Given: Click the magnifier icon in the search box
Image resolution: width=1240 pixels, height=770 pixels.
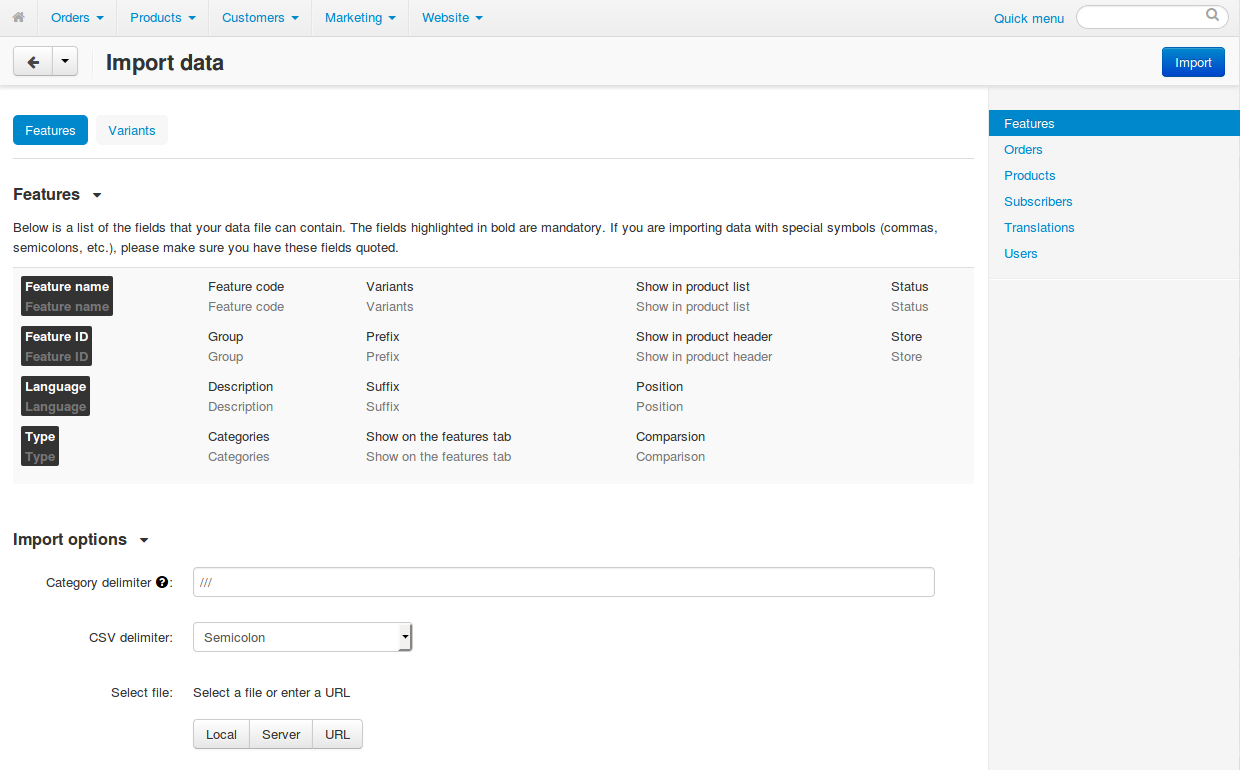Looking at the screenshot, I should point(1212,16).
